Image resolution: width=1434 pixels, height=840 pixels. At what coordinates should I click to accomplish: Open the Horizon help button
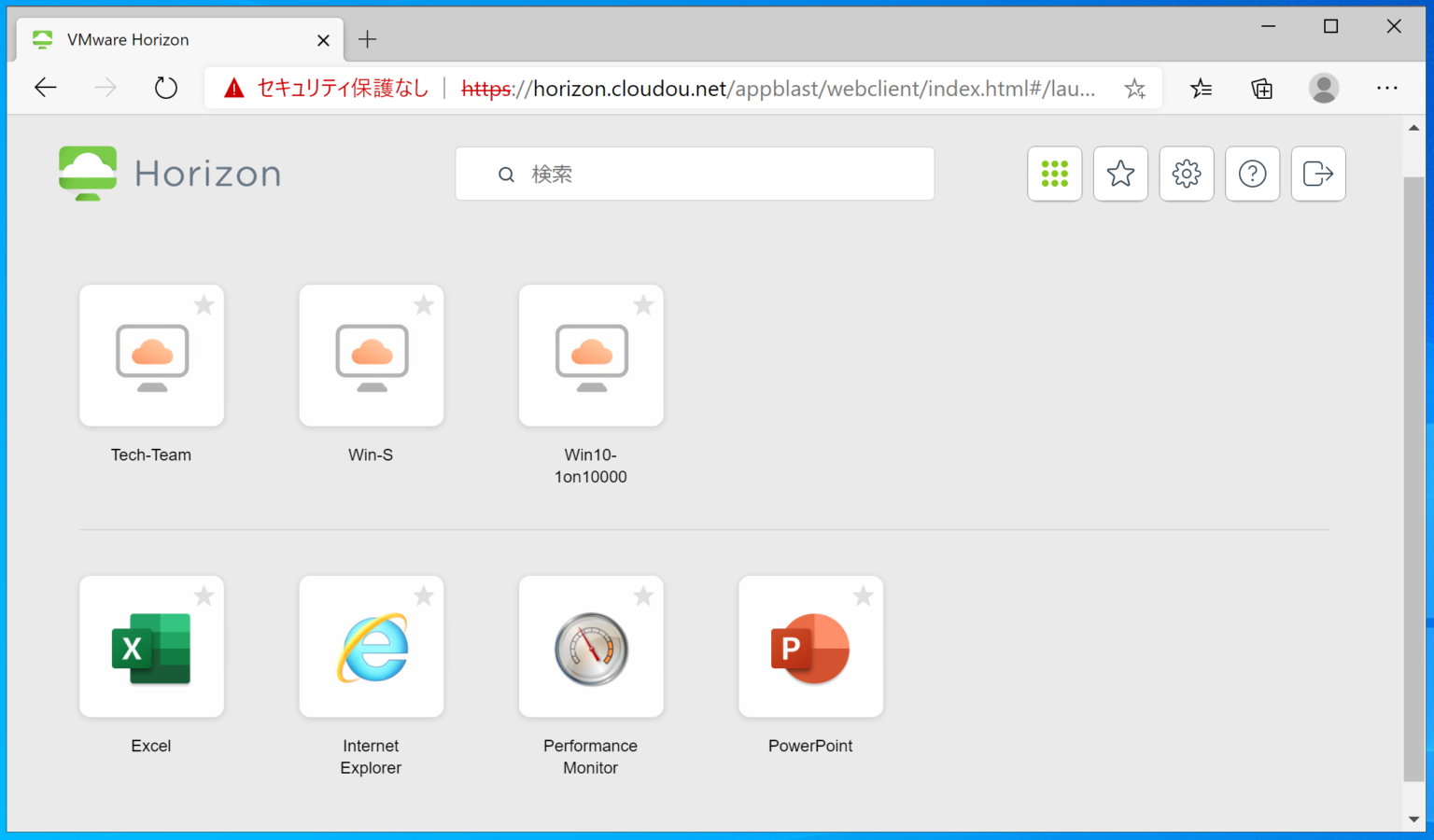1252,174
